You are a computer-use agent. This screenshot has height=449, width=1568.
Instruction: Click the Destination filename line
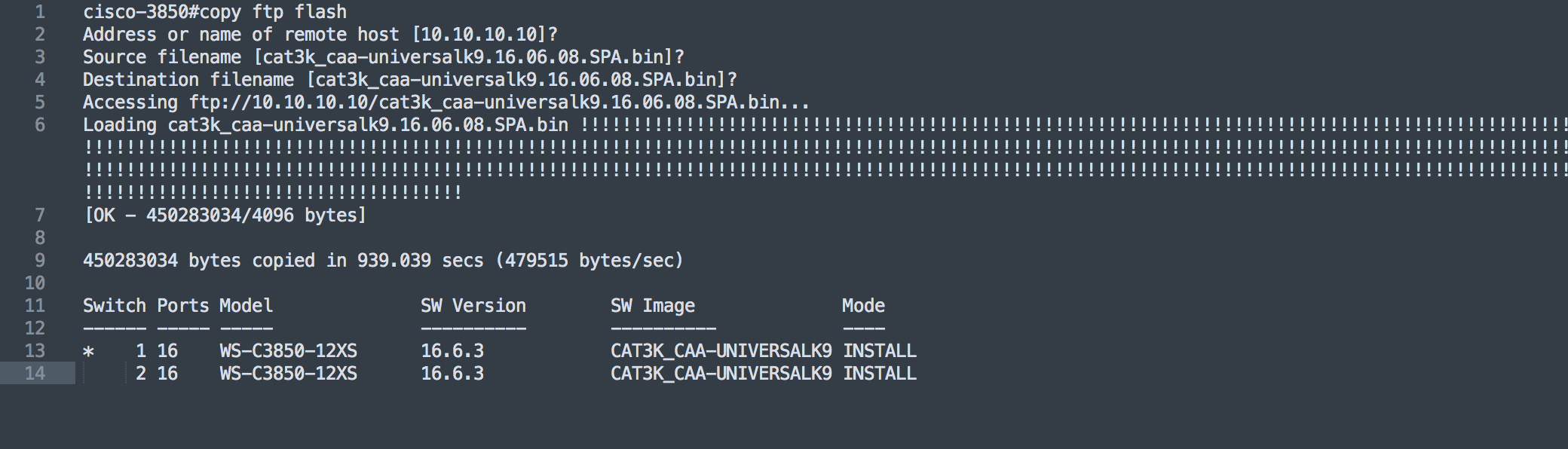coord(410,80)
